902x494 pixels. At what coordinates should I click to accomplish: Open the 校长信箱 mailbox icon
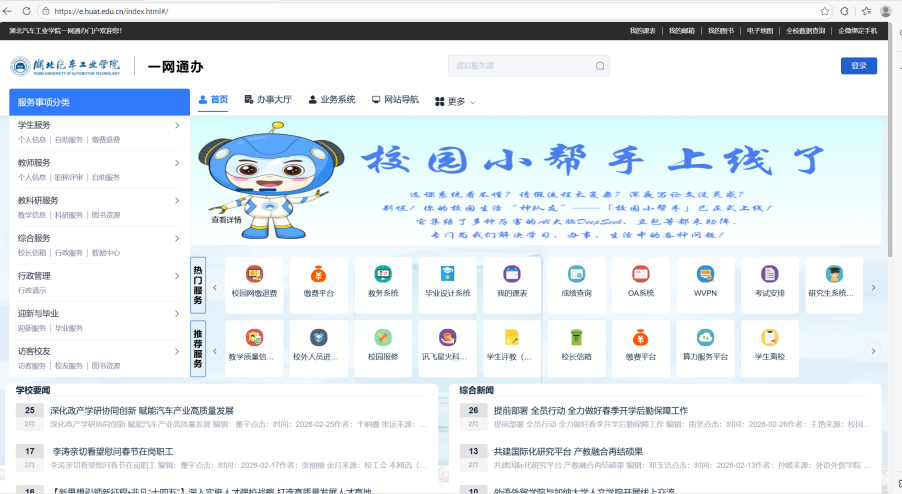tap(576, 338)
